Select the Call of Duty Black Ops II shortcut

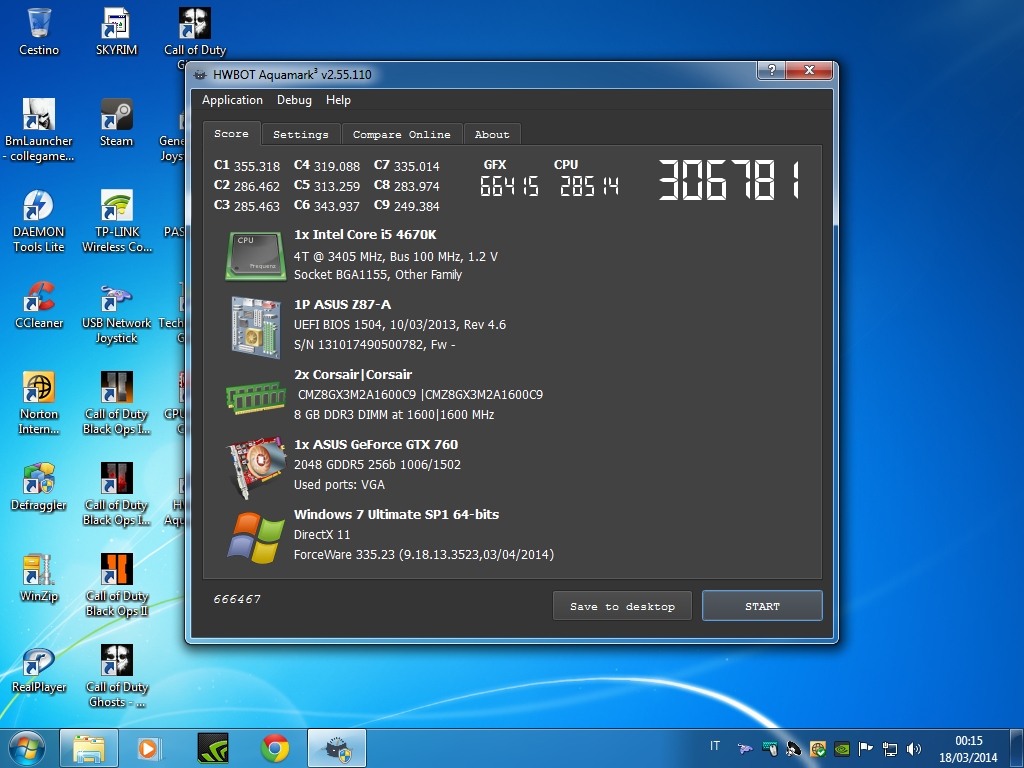click(117, 585)
